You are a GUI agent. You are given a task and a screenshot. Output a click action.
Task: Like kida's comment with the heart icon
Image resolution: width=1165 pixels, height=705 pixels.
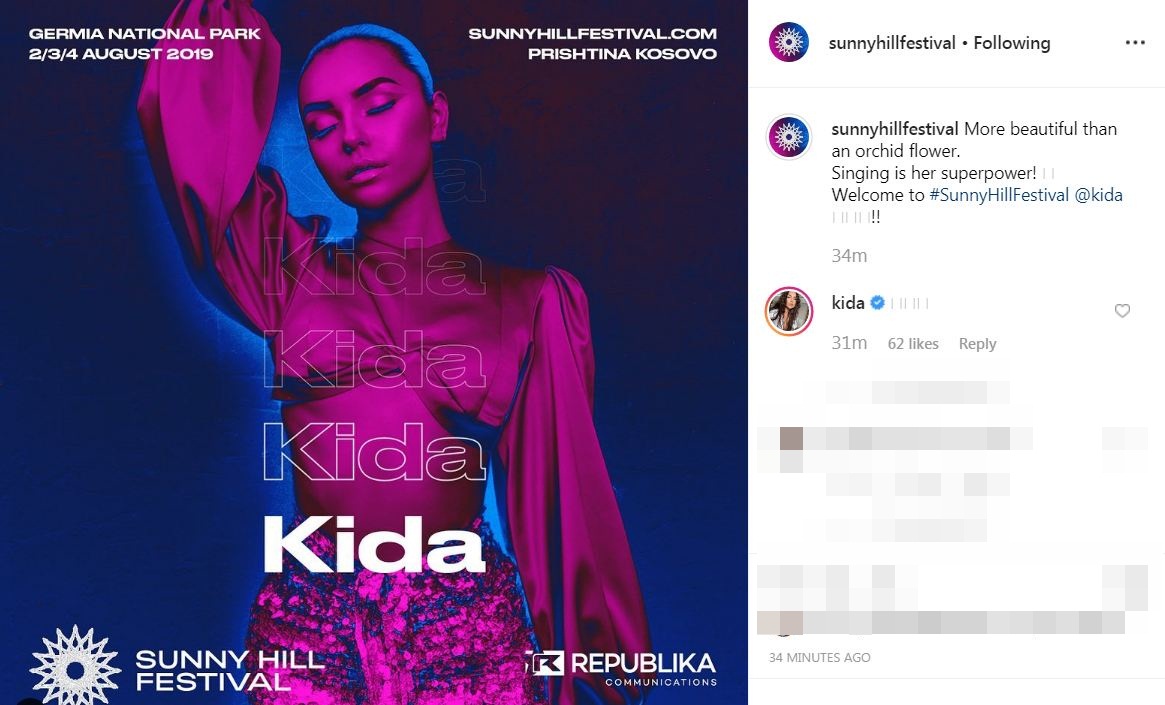pyautogui.click(x=1122, y=311)
